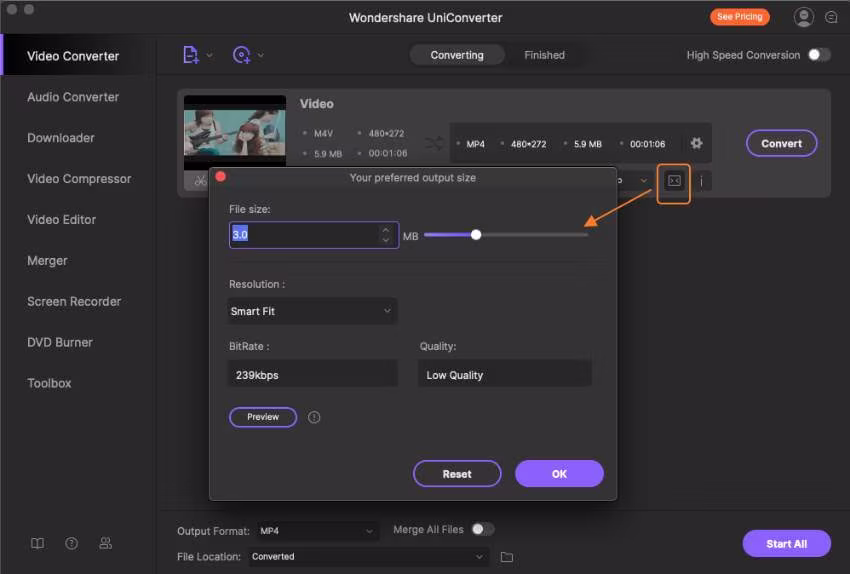Click the compress output size icon

click(674, 181)
